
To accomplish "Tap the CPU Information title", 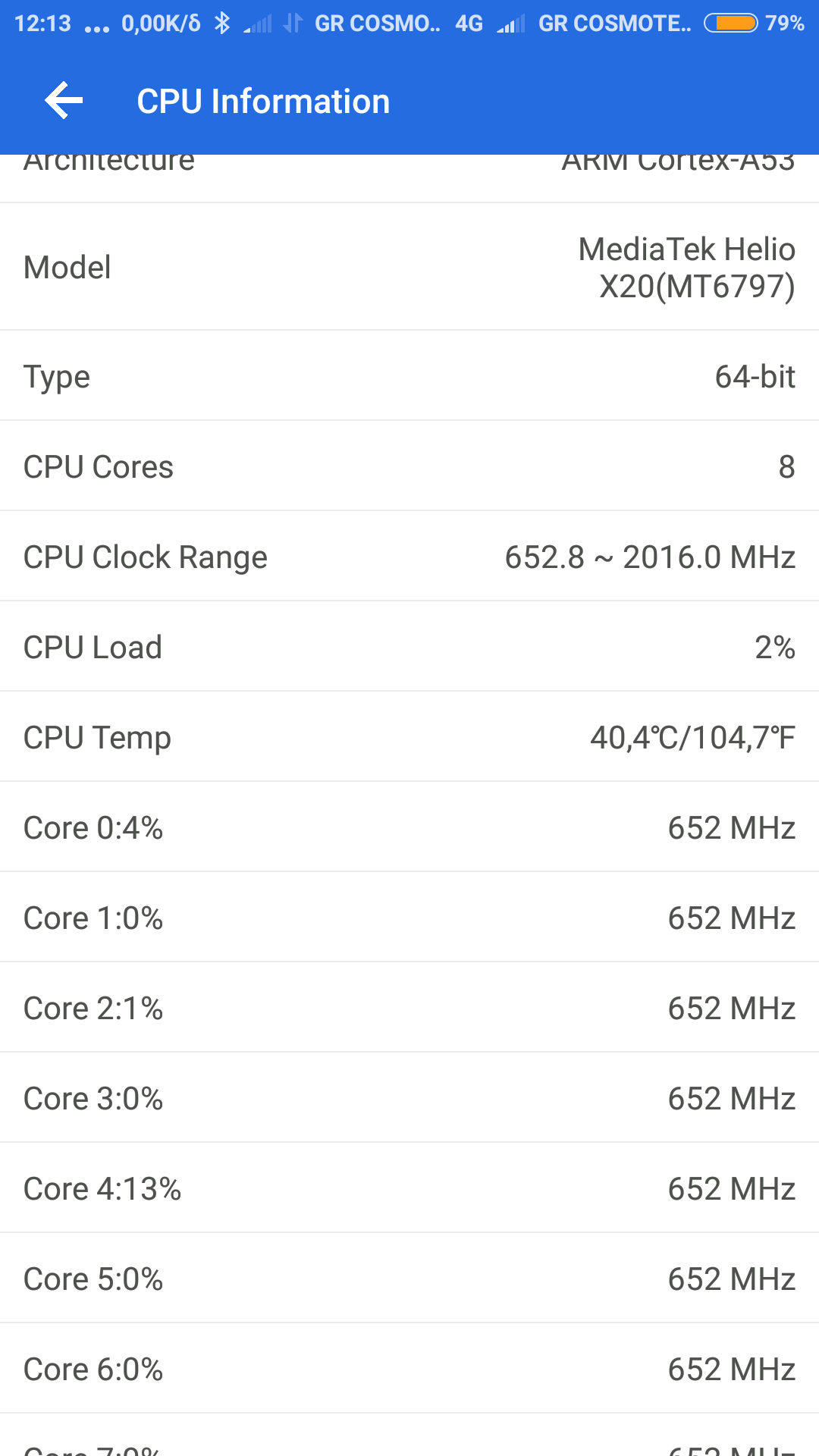I will click(263, 102).
